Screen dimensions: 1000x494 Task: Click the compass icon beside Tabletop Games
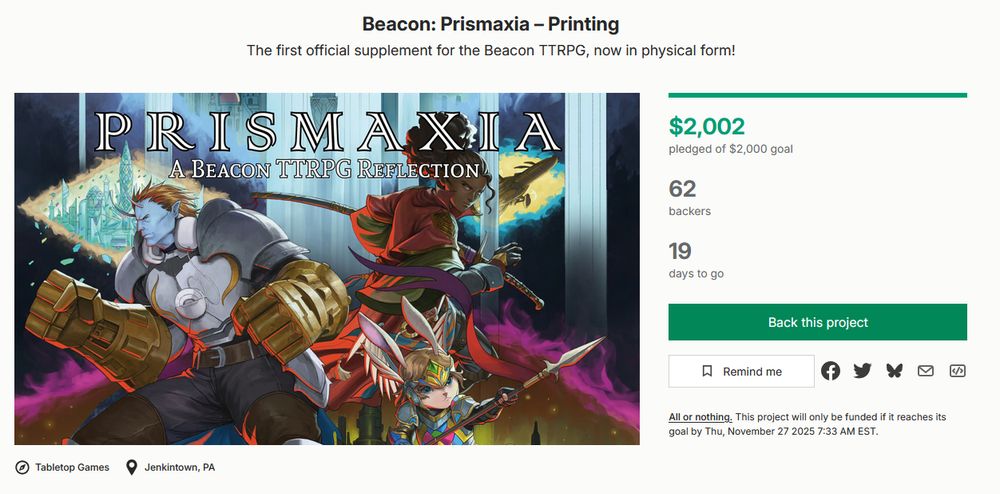click(22, 468)
